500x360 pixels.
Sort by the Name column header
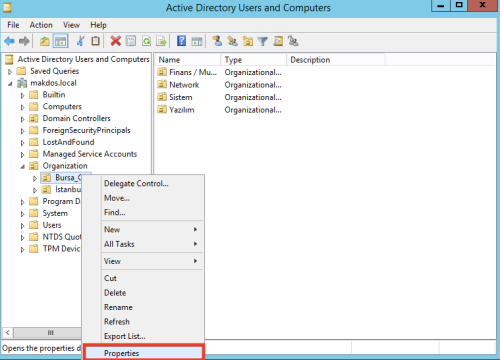(188, 60)
